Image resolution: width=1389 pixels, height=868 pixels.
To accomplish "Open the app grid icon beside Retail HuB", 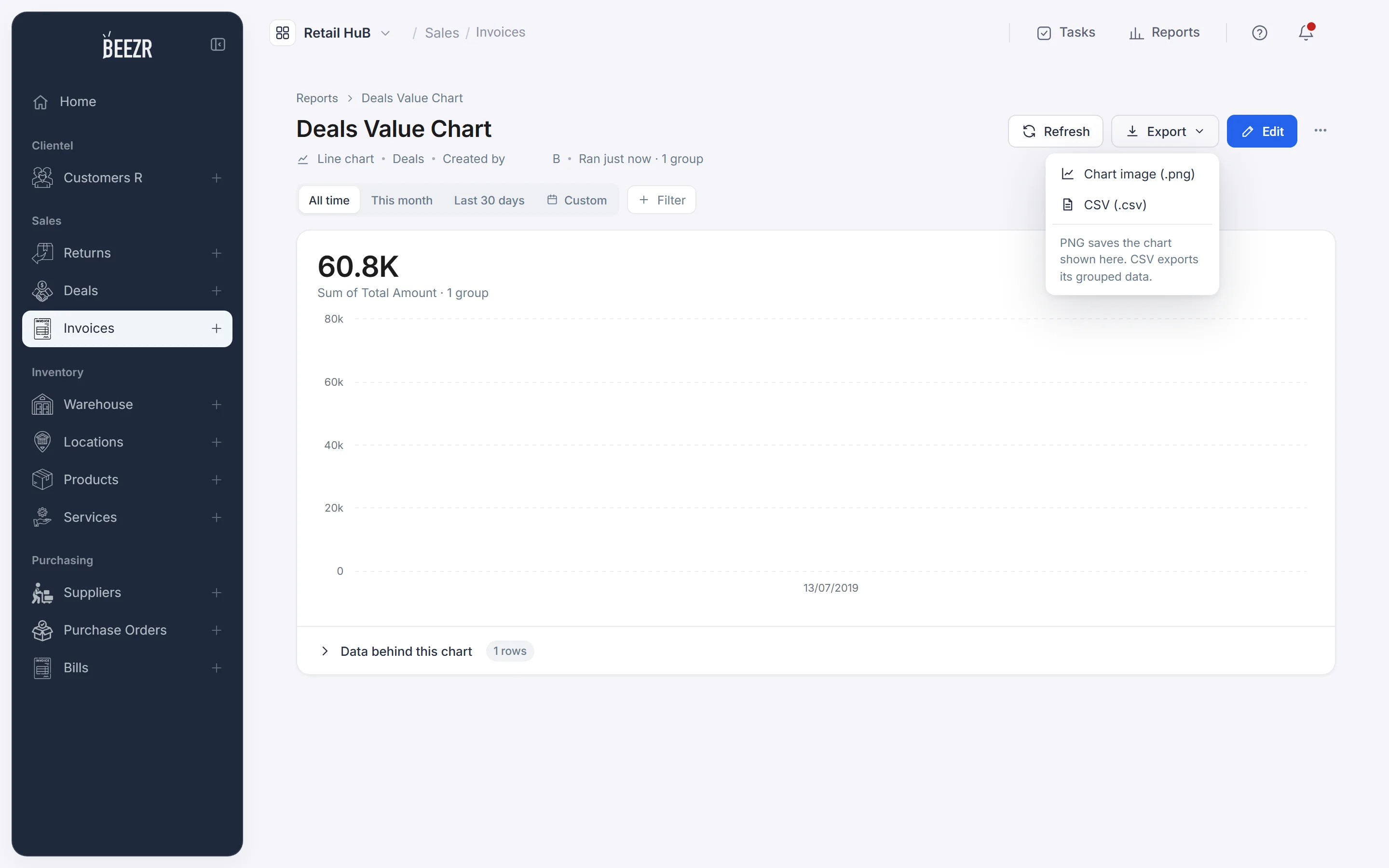I will pyautogui.click(x=283, y=33).
